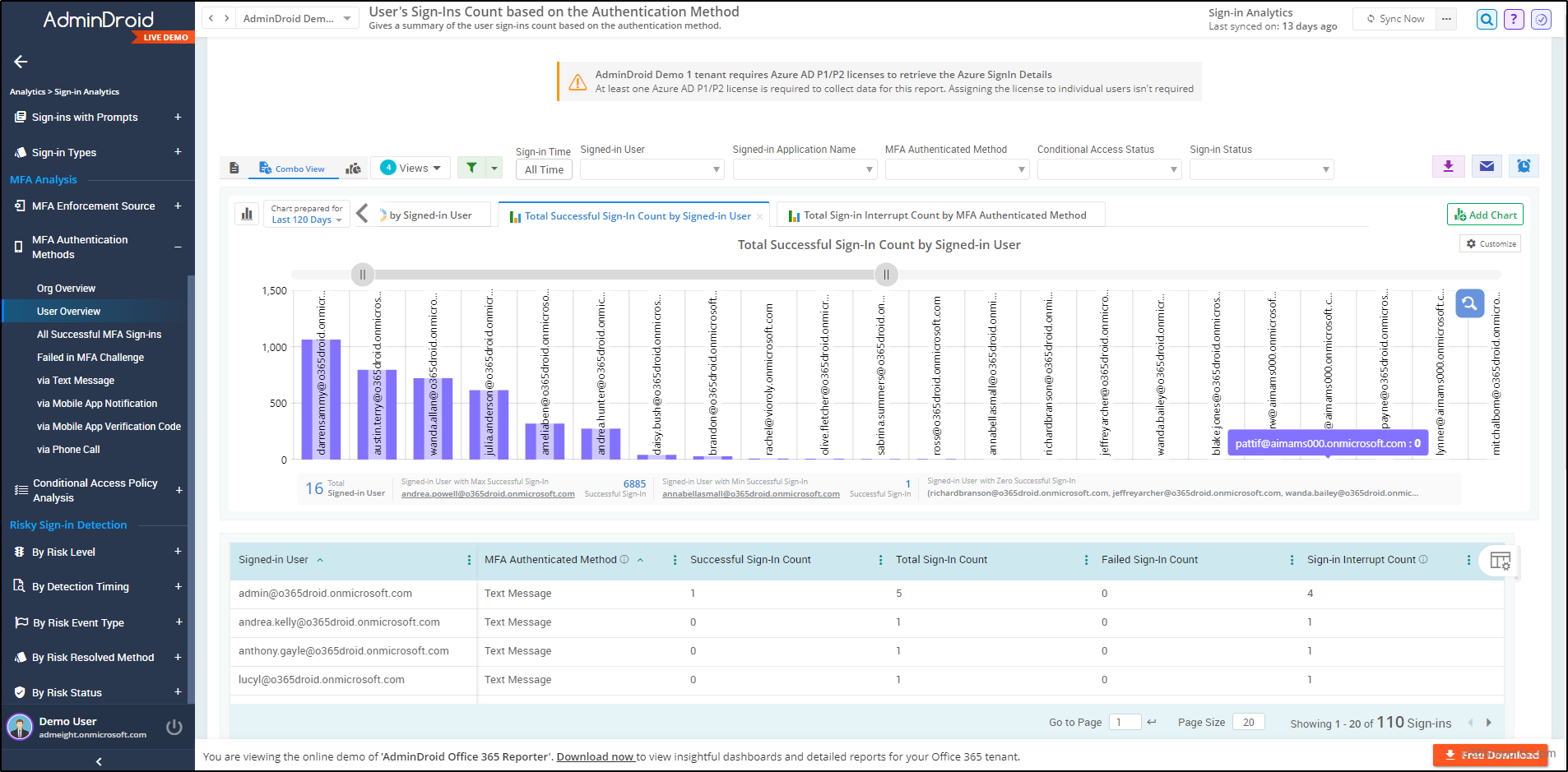
Task: Select via Phone Call in sidebar
Action: tap(68, 450)
